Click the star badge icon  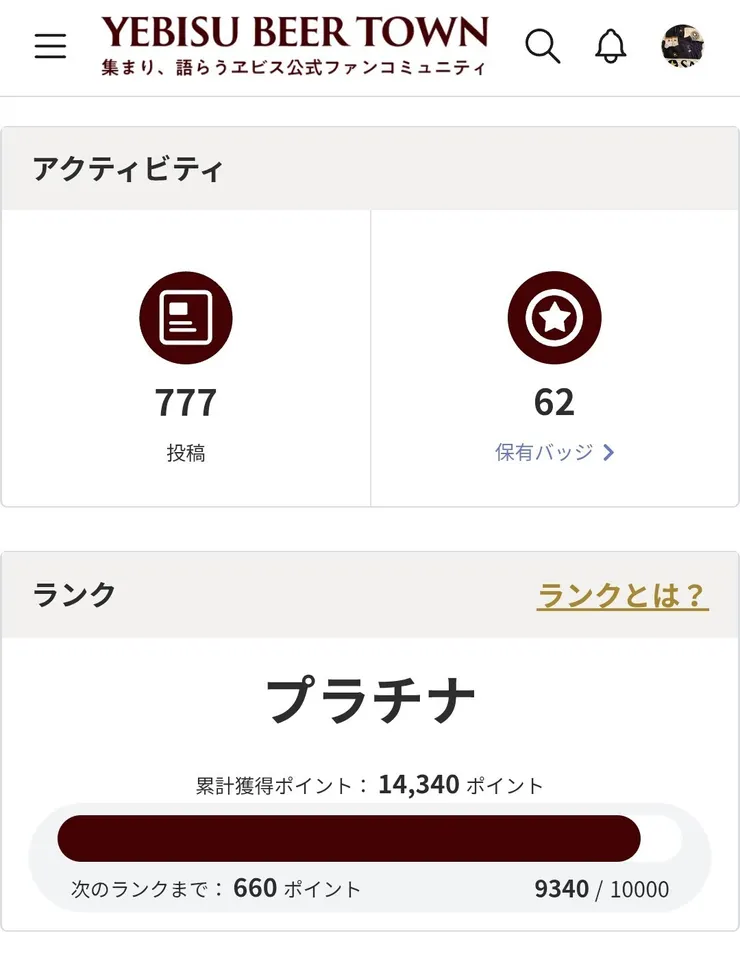pos(554,318)
